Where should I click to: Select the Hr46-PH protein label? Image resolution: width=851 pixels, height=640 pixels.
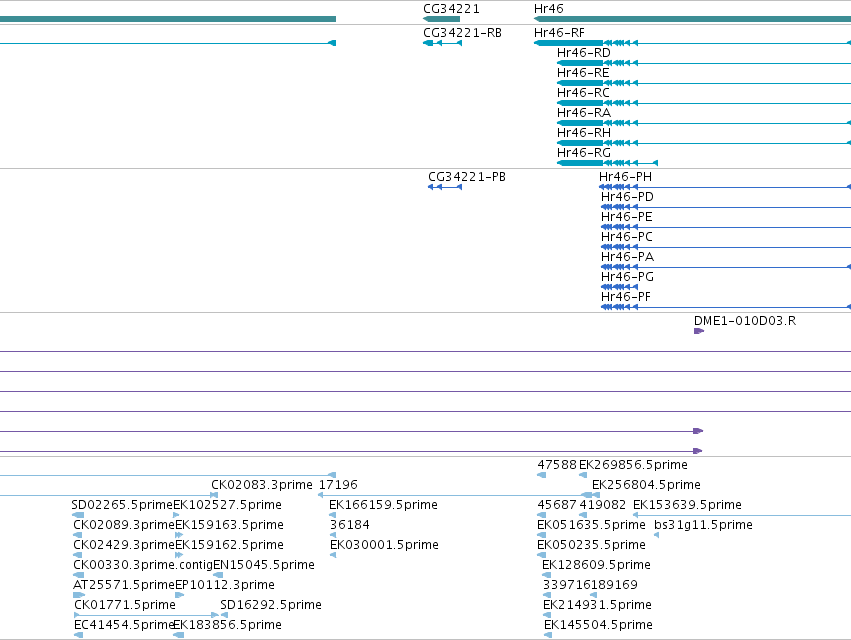(625, 176)
